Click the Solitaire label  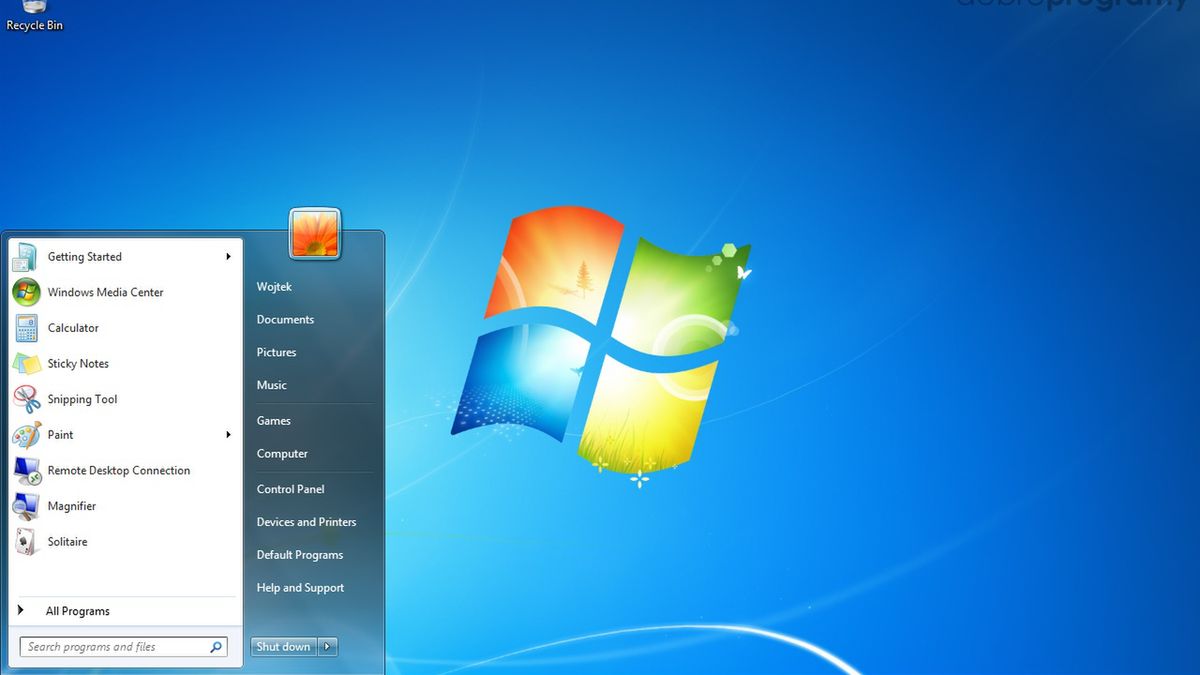[67, 542]
